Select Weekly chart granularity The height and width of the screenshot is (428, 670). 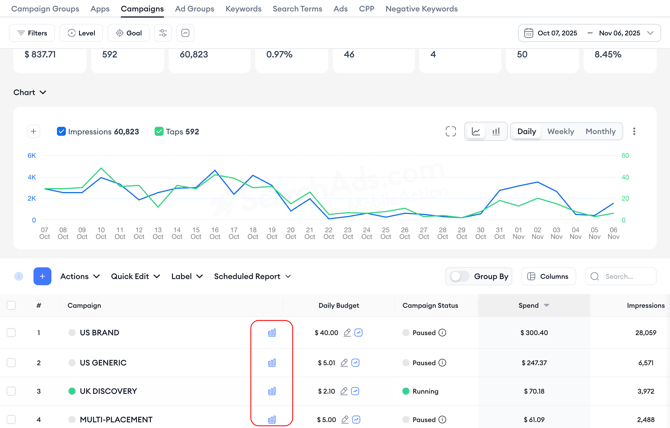tap(560, 132)
